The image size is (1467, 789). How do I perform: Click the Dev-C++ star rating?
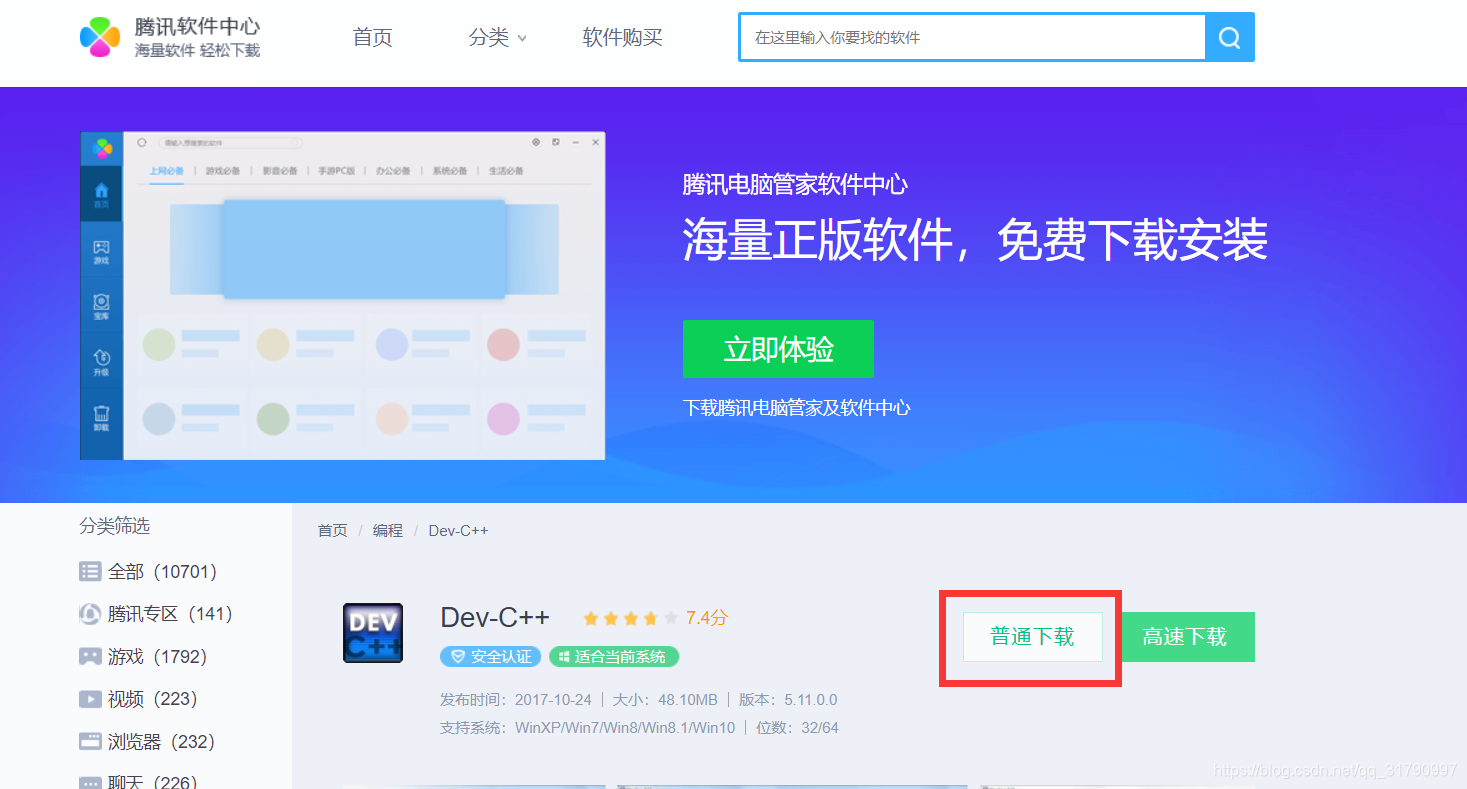tap(631, 619)
